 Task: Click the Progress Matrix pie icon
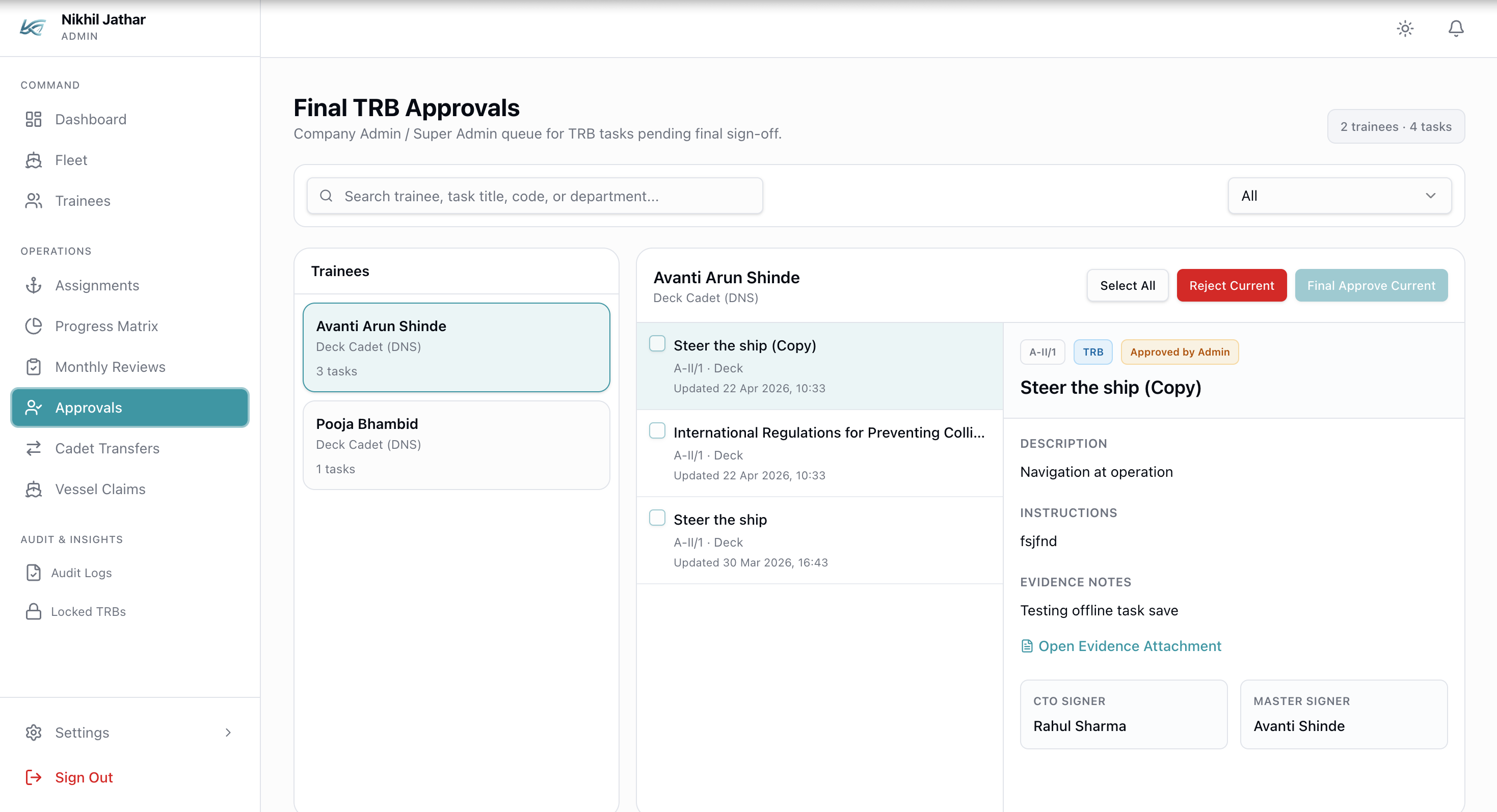coord(34,326)
